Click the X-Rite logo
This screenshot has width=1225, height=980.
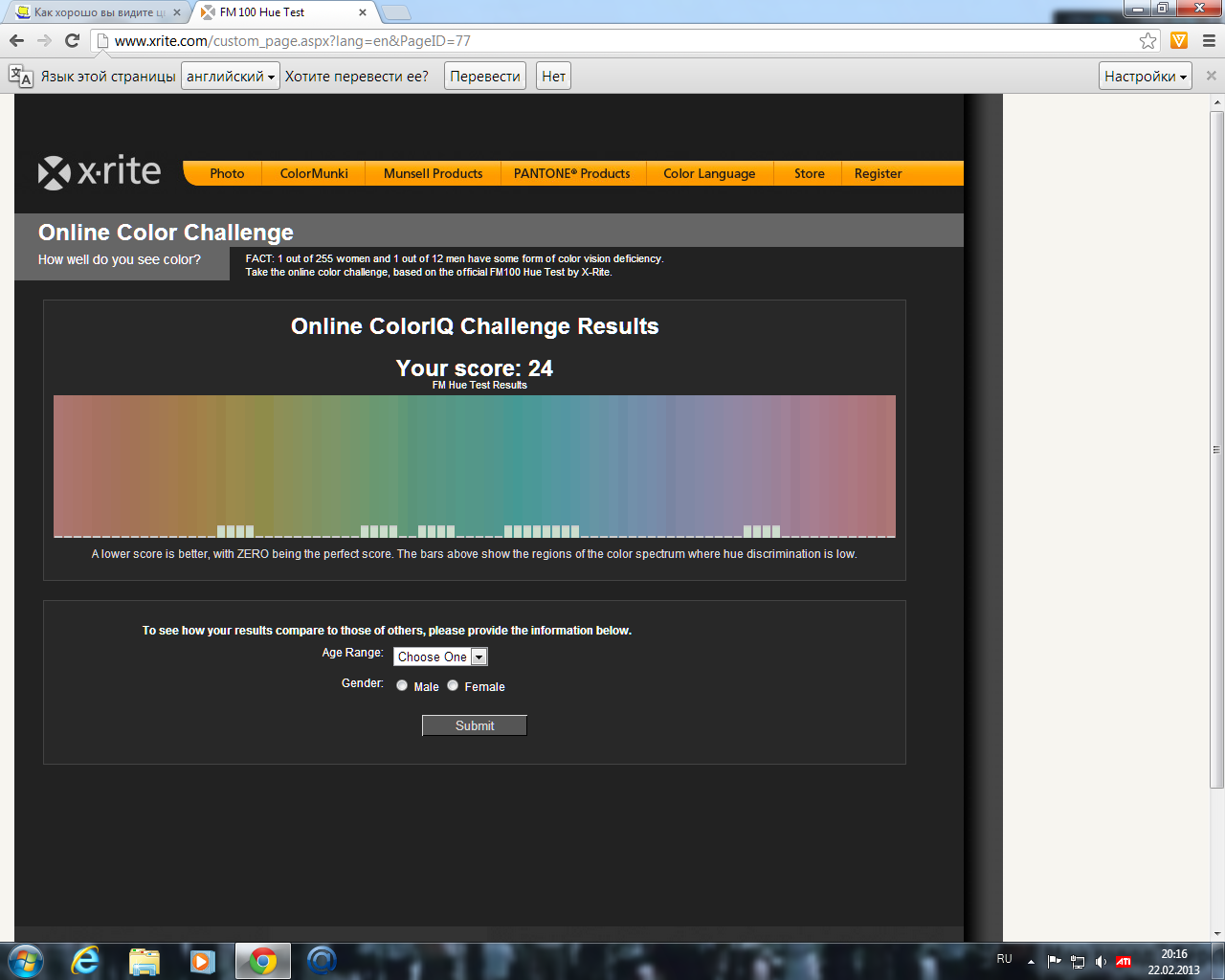[x=100, y=172]
